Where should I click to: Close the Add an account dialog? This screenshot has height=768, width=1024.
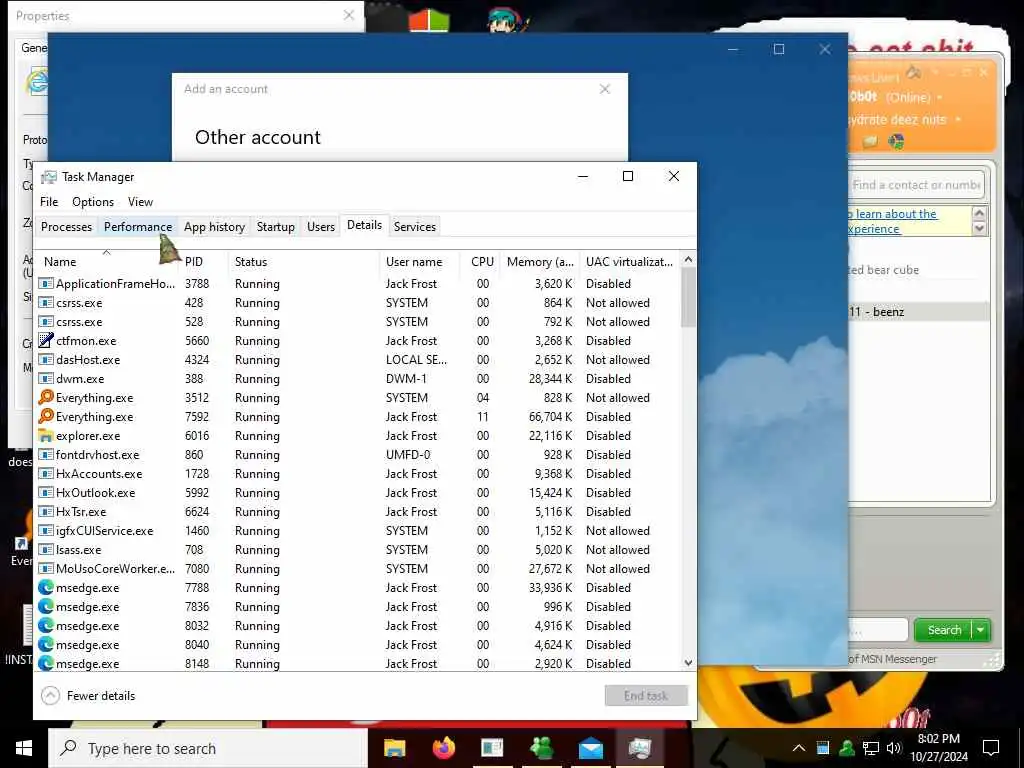tap(605, 89)
